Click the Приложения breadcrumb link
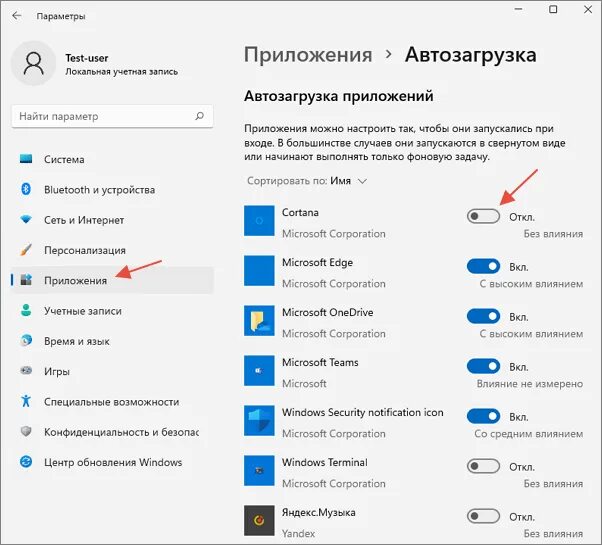The image size is (602, 545). pyautogui.click(x=308, y=55)
